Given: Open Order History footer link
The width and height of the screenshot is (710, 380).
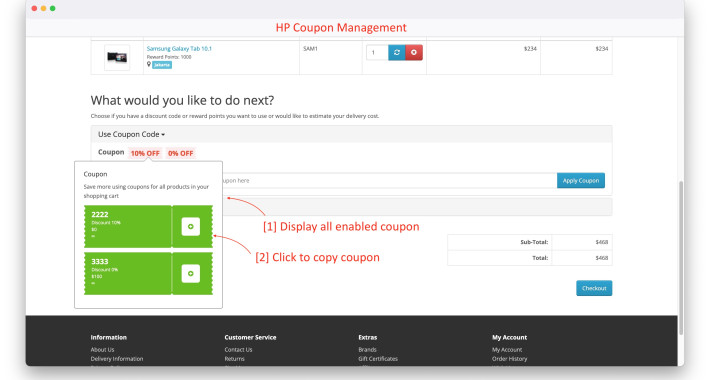Looking at the screenshot, I should (x=510, y=359).
